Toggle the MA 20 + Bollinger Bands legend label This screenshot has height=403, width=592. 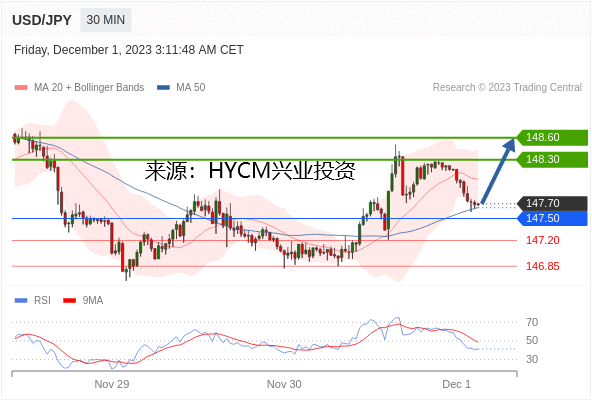pos(89,88)
